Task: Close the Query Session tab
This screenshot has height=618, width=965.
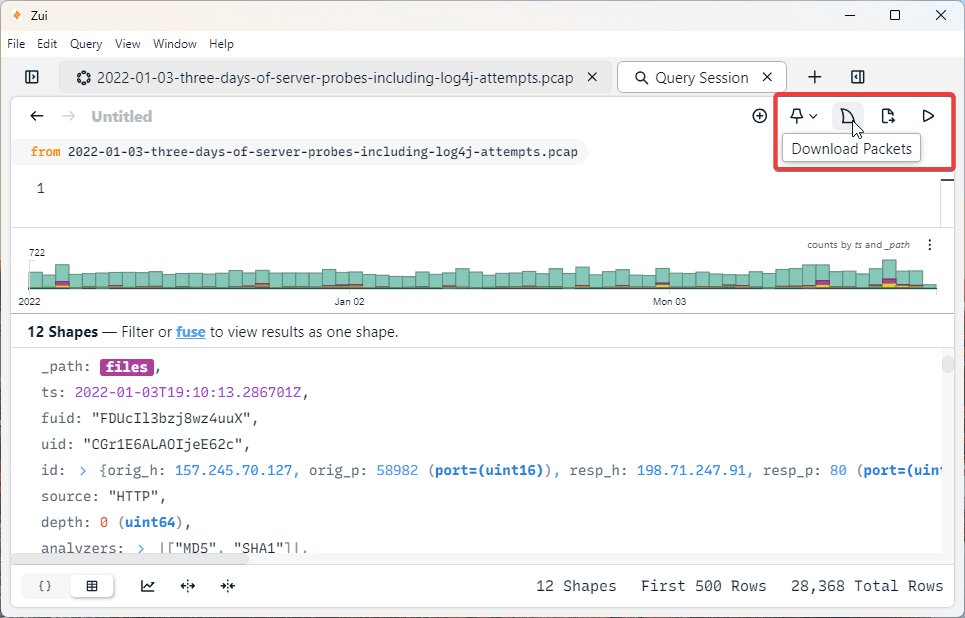Action: tap(767, 77)
